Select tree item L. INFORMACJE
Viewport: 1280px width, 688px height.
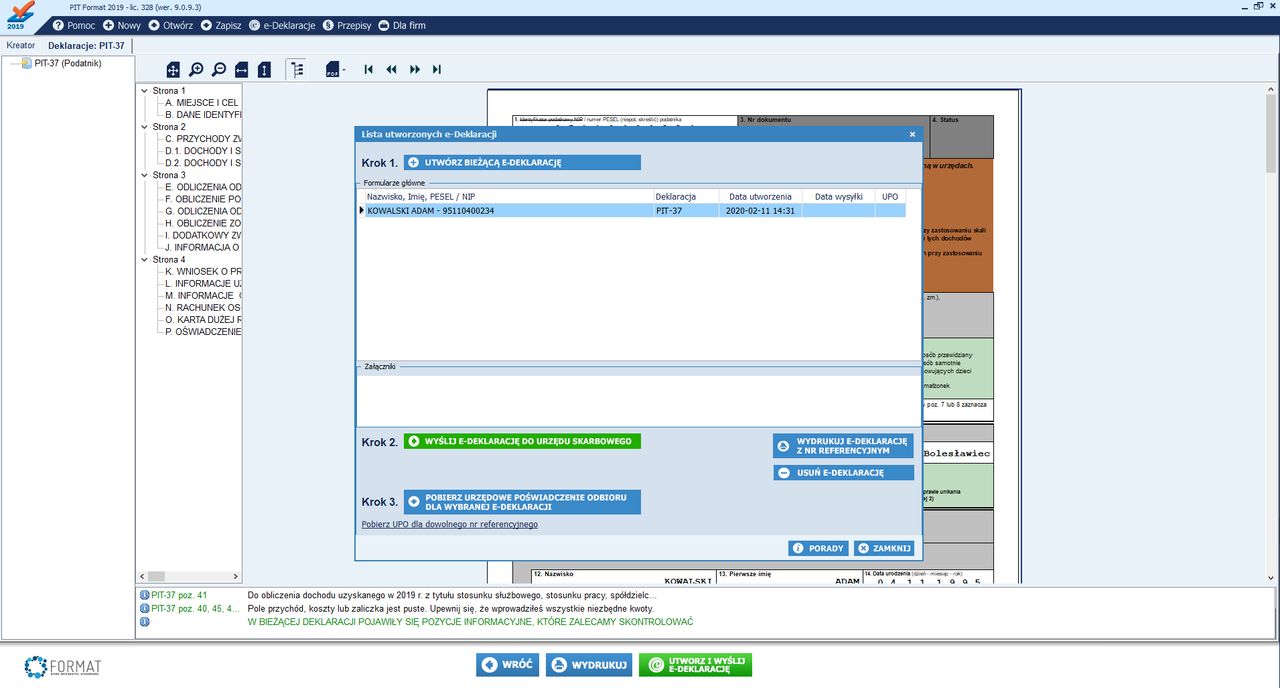click(x=203, y=283)
